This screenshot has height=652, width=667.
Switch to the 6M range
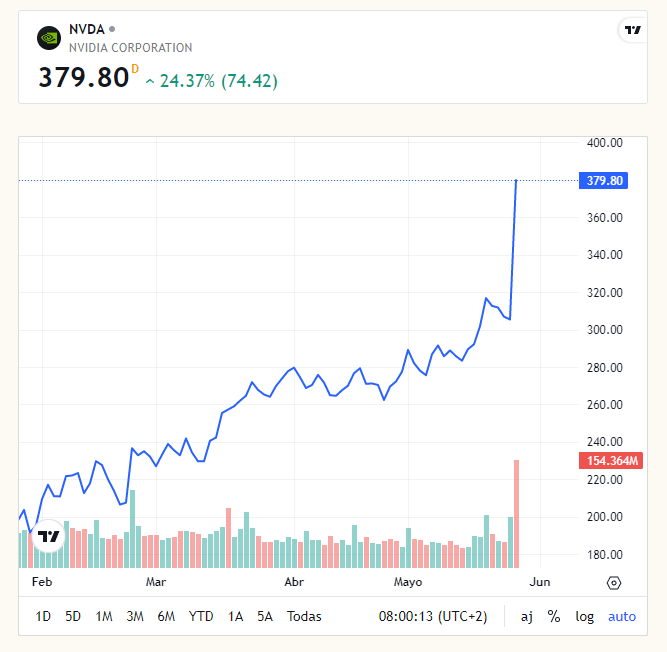[166, 616]
